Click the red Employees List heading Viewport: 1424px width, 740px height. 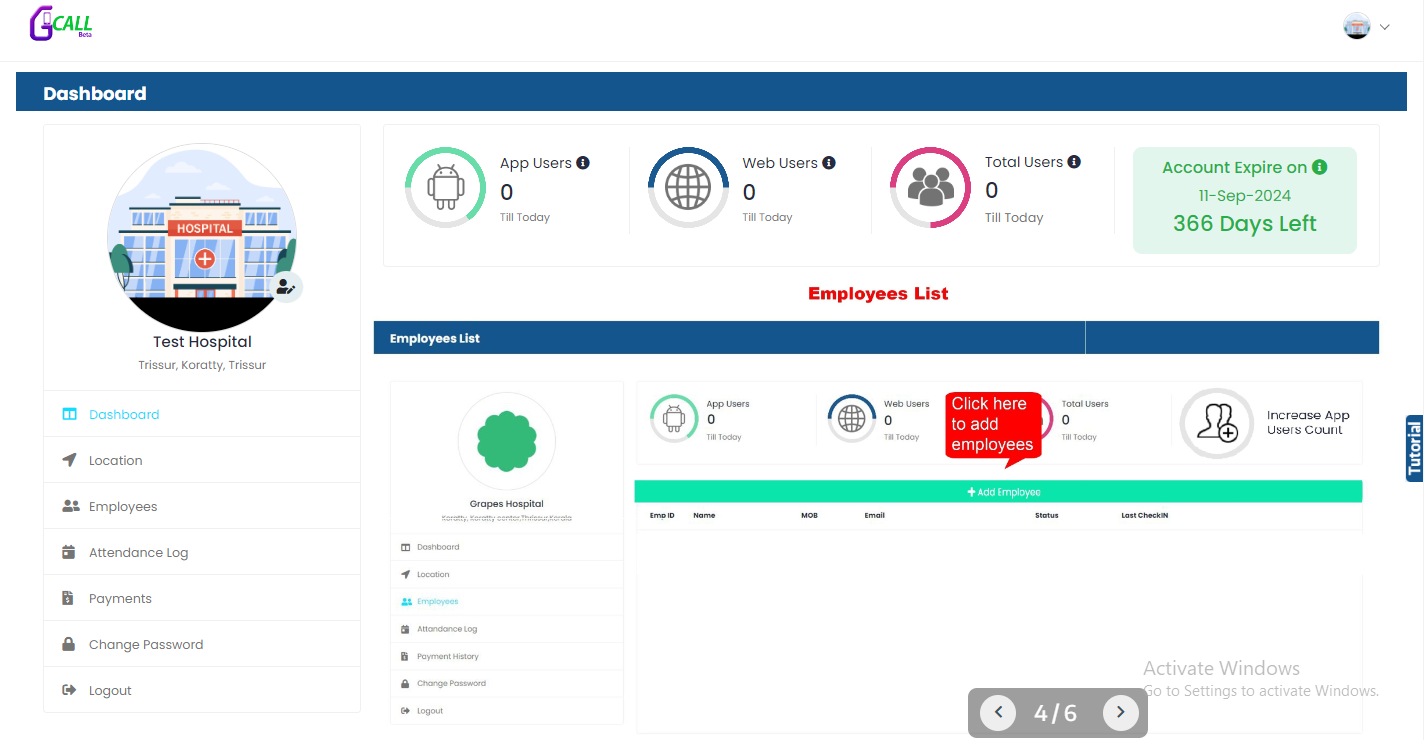[x=878, y=294]
